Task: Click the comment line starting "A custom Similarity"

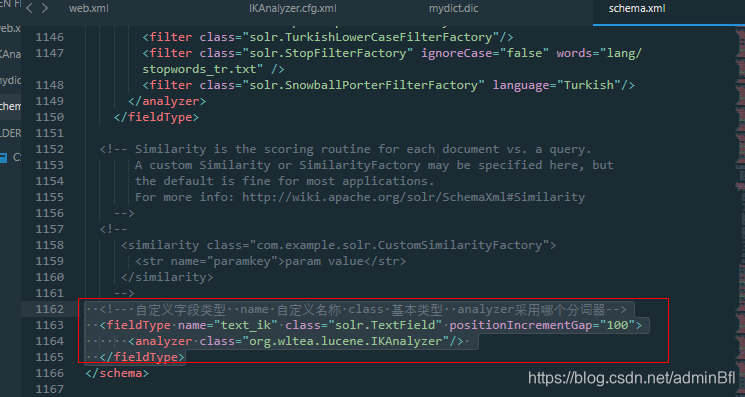Action: tap(374, 165)
